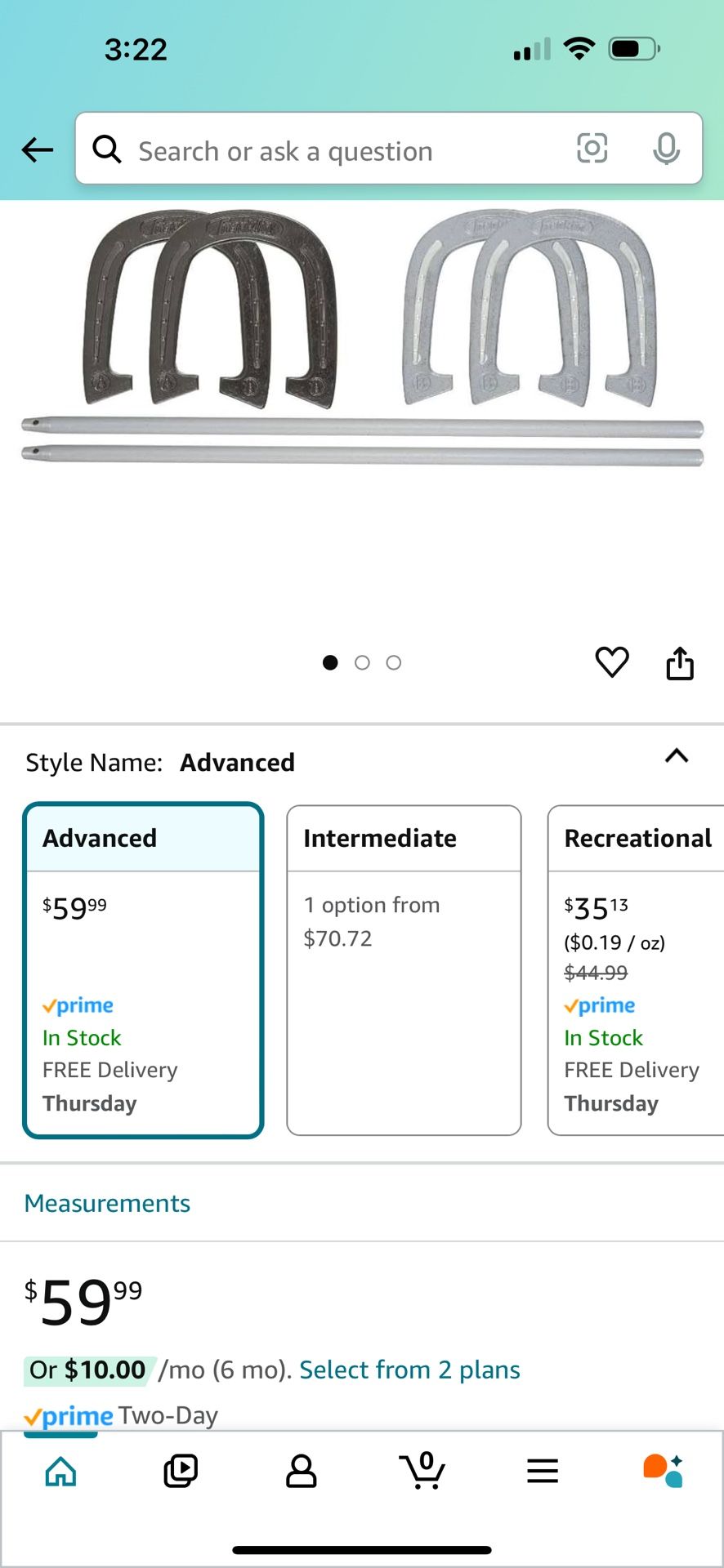Open camera lens search icon
724x1568 pixels.
(592, 149)
